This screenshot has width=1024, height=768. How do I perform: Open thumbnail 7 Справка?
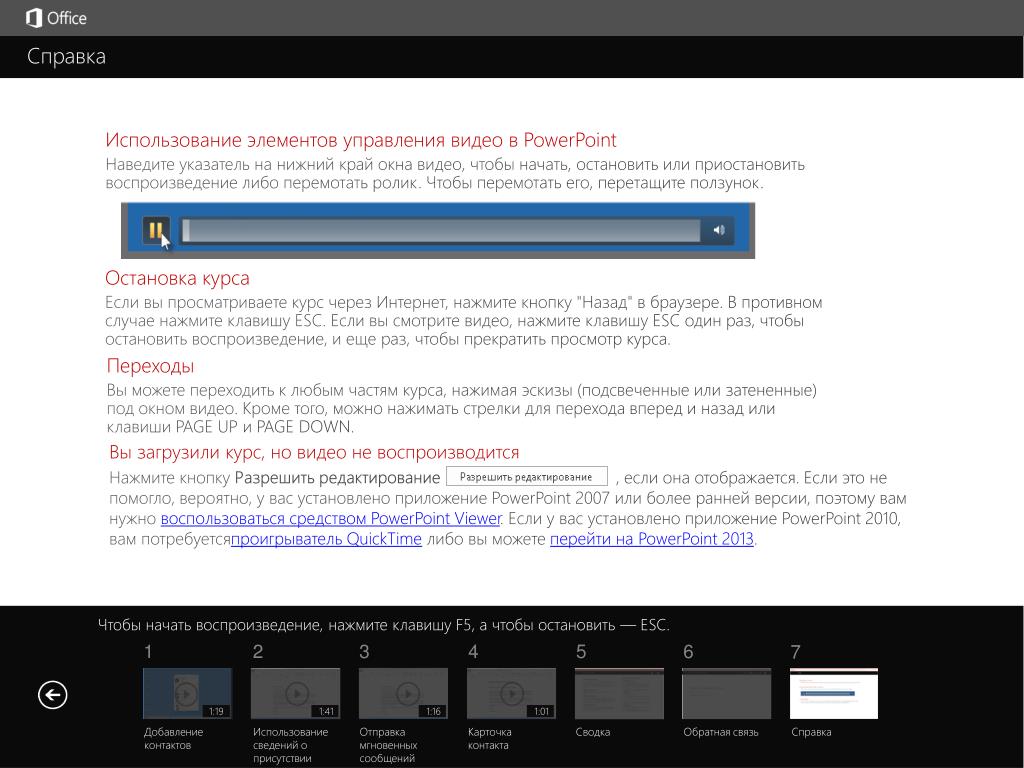(x=834, y=693)
